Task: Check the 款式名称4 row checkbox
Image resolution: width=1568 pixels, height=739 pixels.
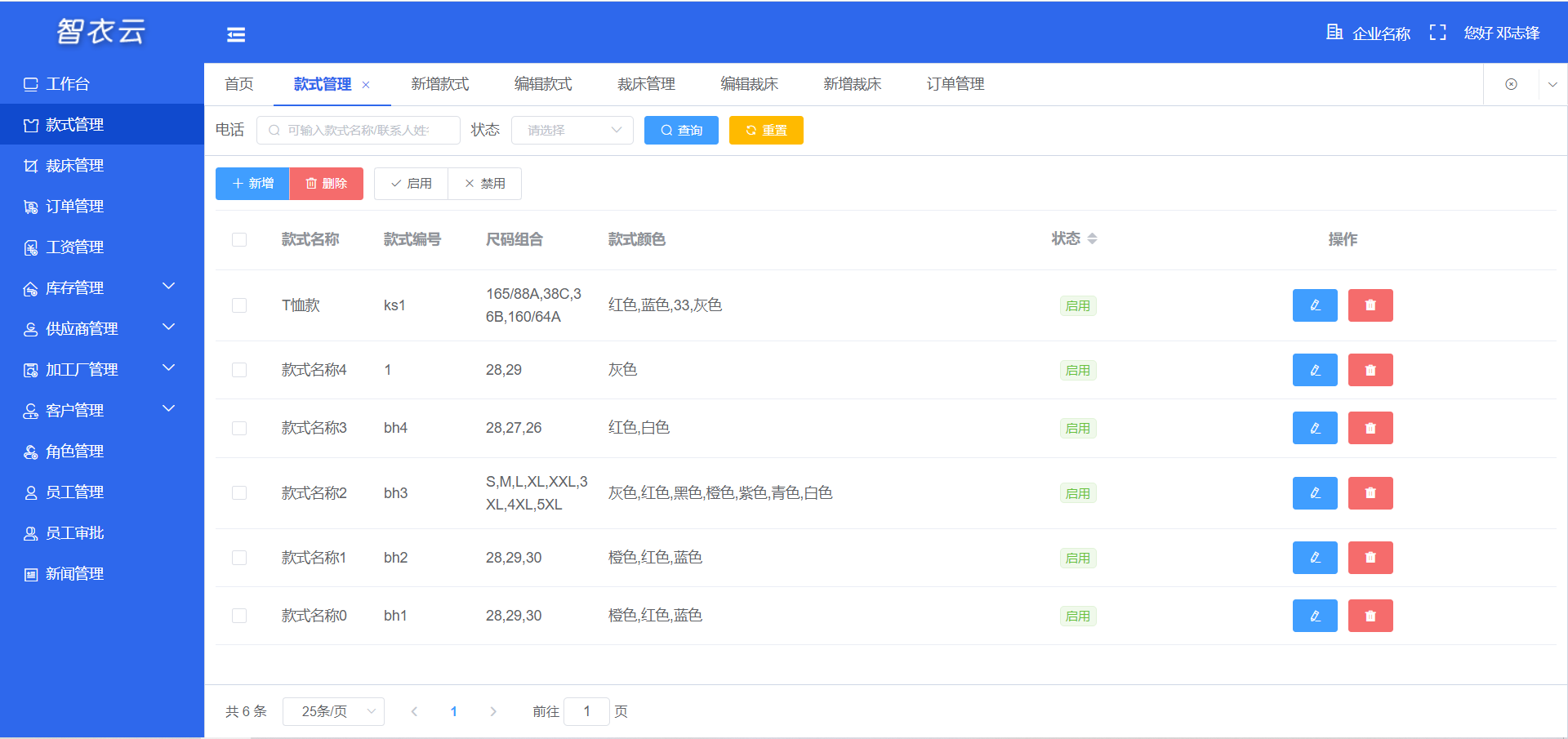Action: [239, 370]
